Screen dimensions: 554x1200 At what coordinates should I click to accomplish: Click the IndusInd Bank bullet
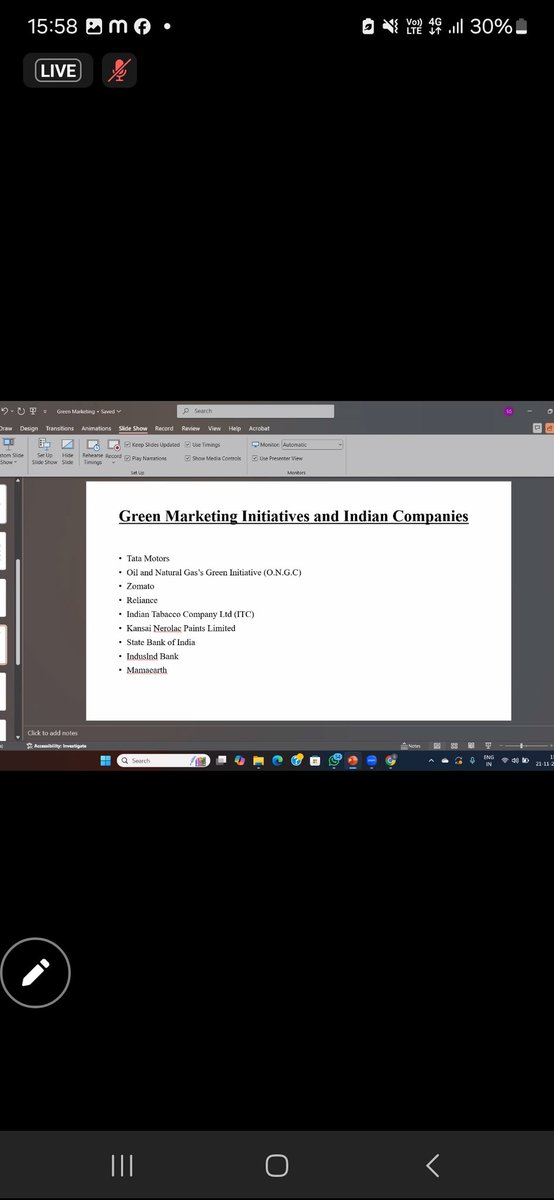pyautogui.click(x=152, y=656)
